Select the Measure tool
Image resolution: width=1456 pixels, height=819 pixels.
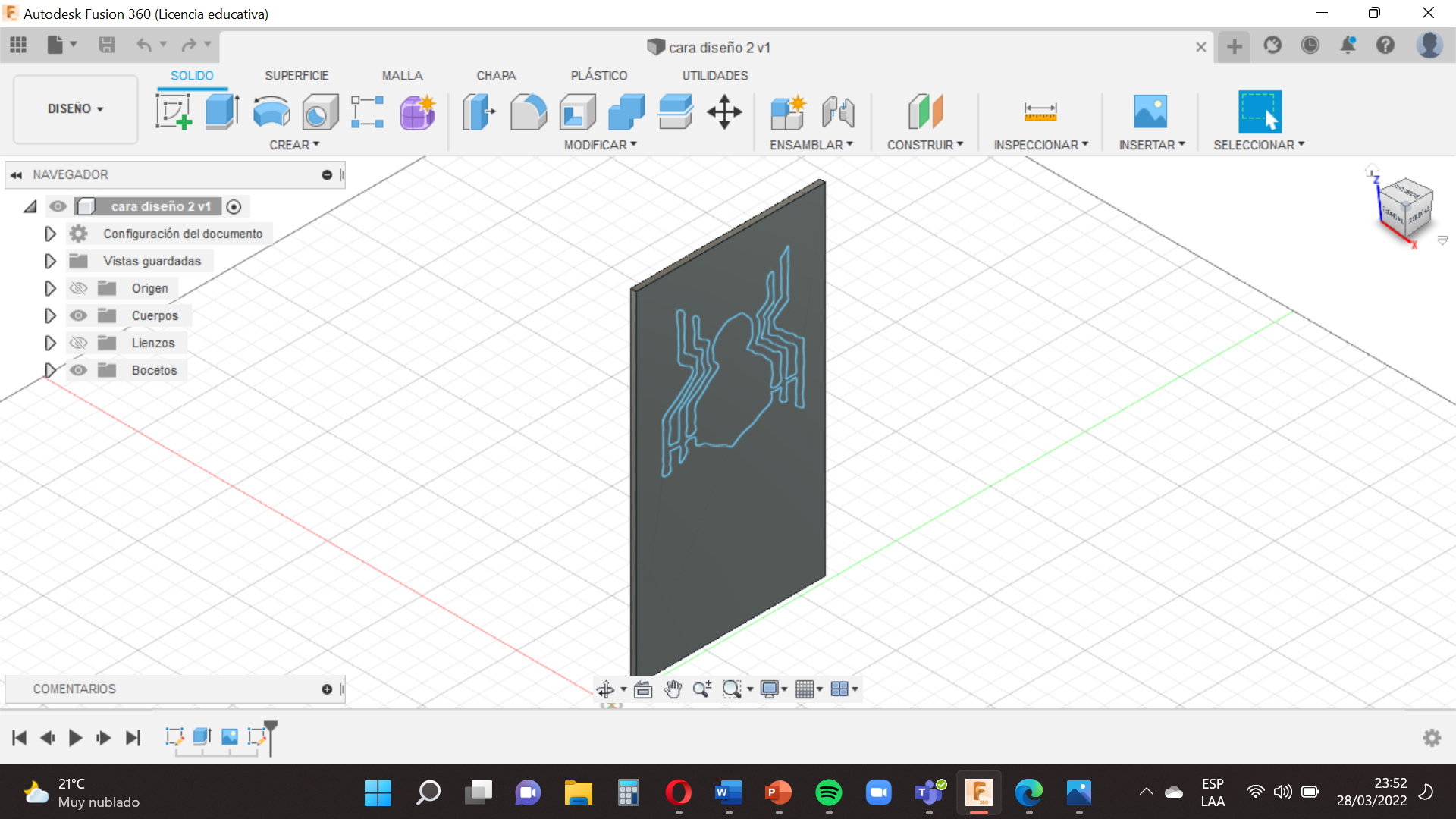pyautogui.click(x=1040, y=112)
